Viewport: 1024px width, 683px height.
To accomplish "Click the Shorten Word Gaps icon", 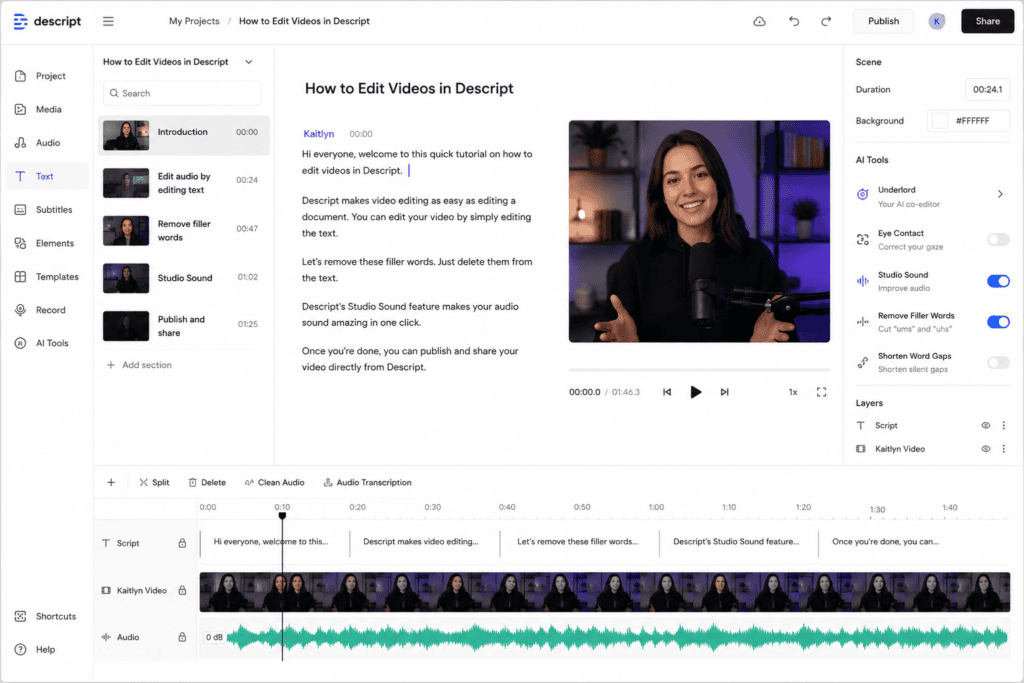I will [x=863, y=362].
